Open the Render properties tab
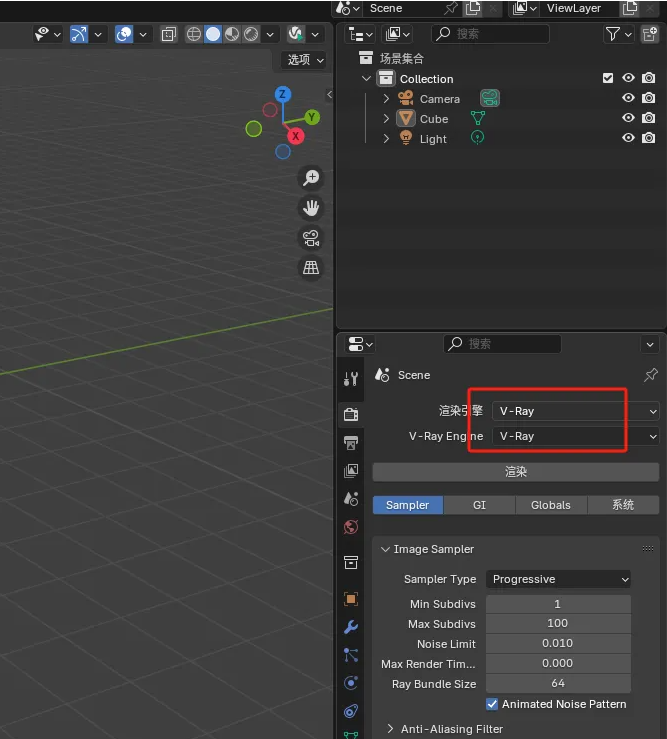Image resolution: width=667 pixels, height=739 pixels. coord(351,414)
